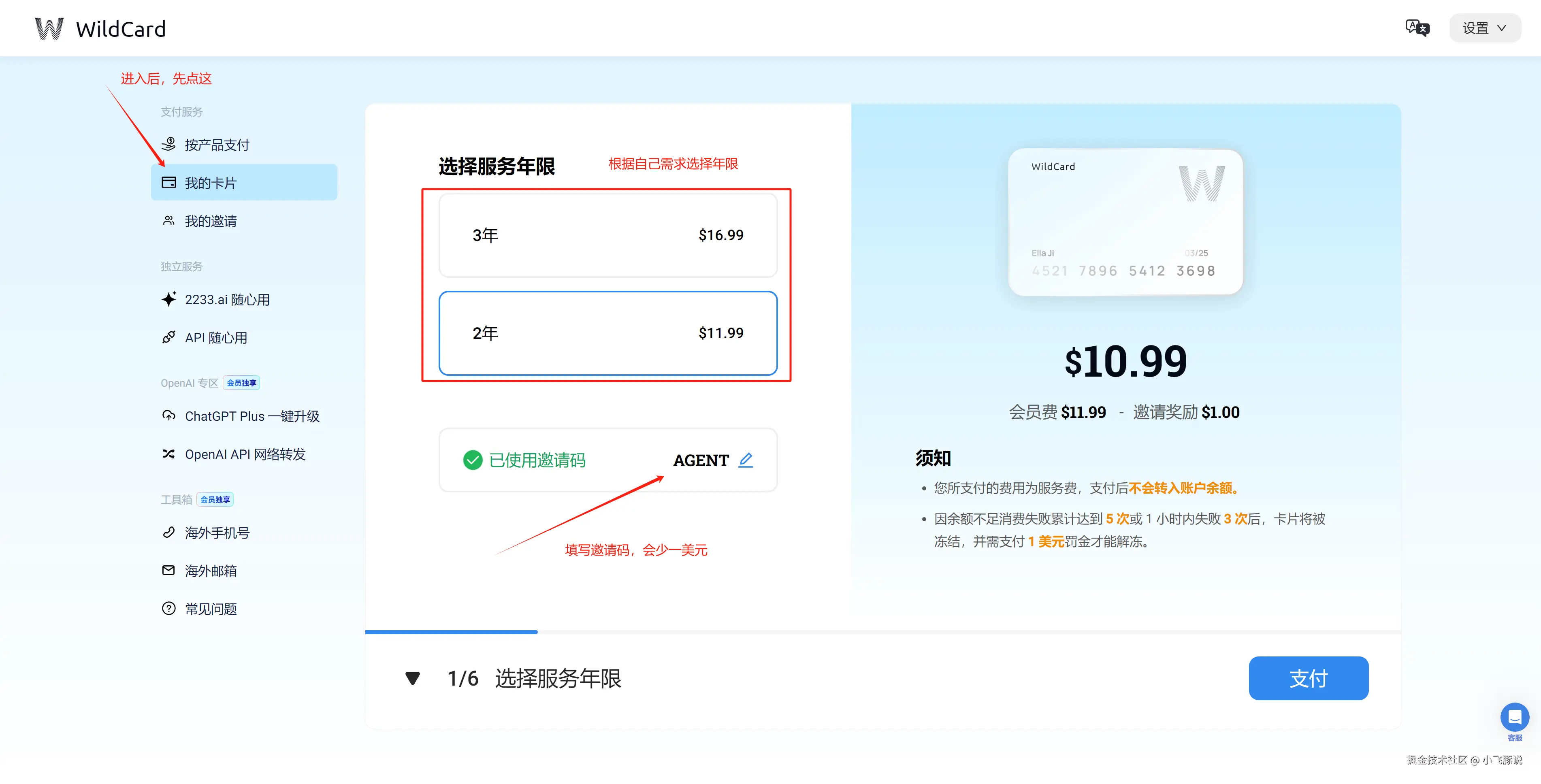
Task: Edit the AGENT invite code pencil
Action: pos(745,460)
